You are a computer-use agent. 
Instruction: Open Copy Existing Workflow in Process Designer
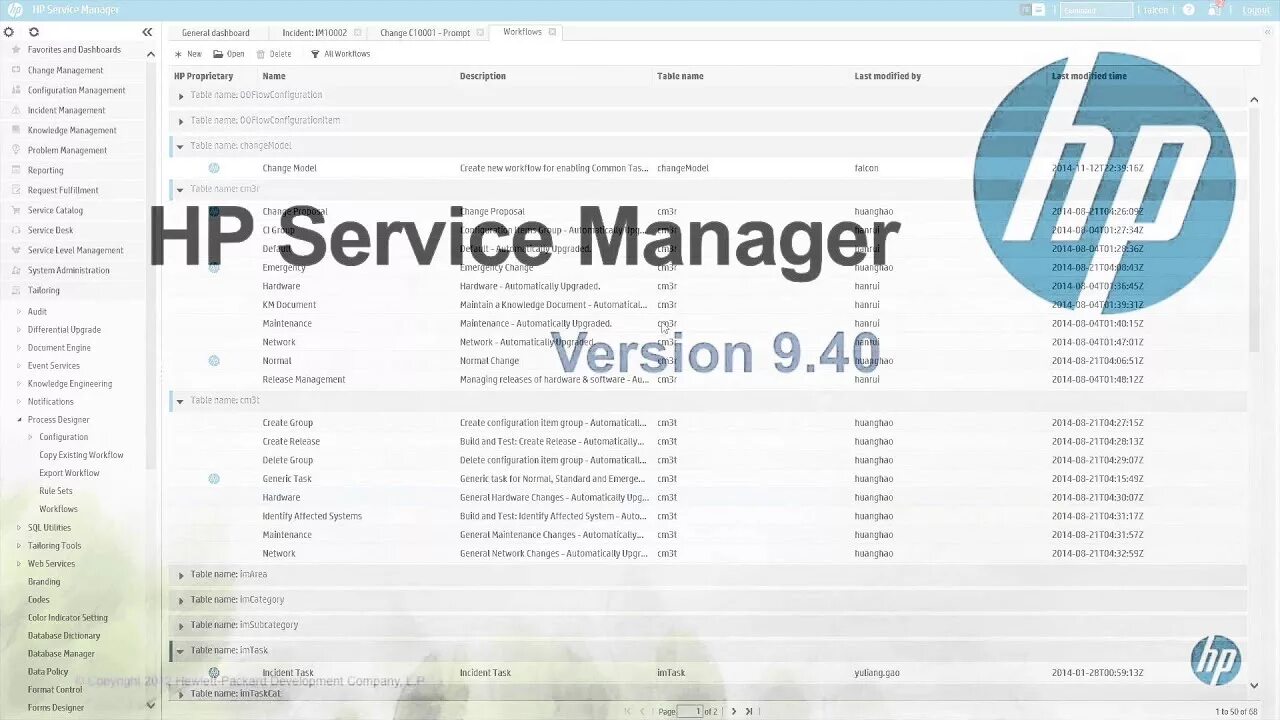[x=81, y=455]
